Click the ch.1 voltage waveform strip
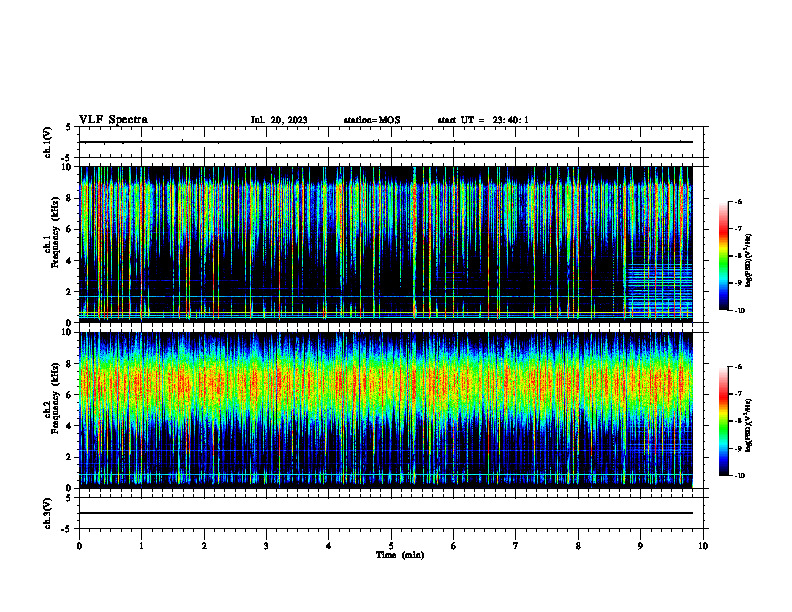The height and width of the screenshot is (612, 792). pyautogui.click(x=391, y=142)
